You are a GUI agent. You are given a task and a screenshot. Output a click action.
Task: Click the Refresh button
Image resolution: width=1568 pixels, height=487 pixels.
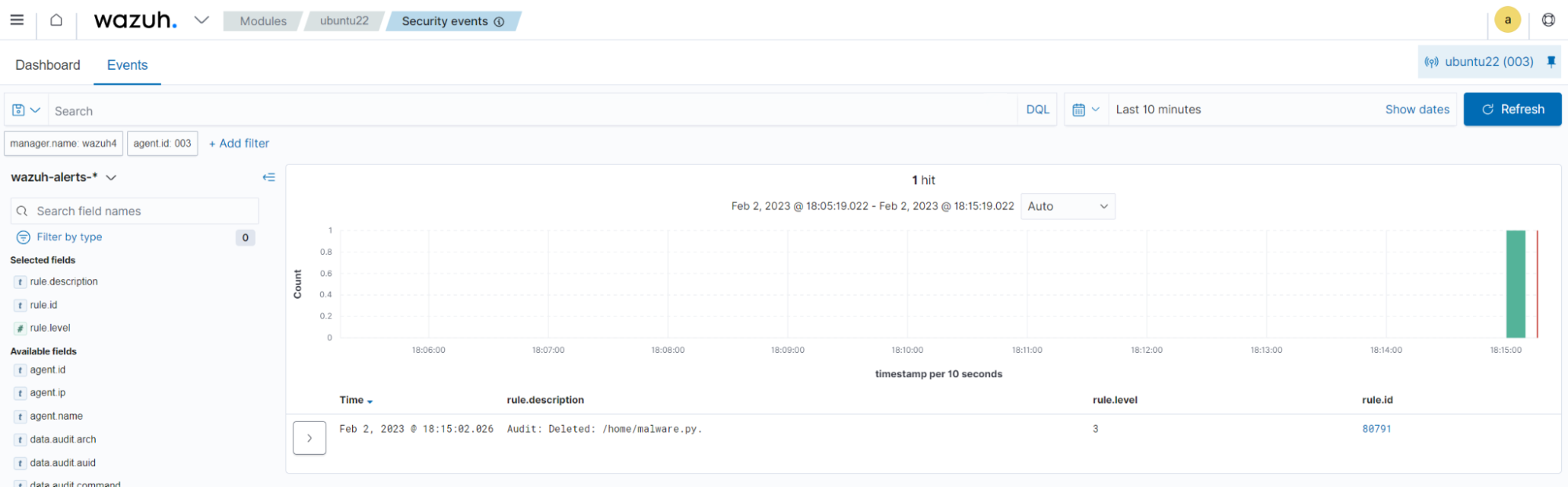point(1512,110)
